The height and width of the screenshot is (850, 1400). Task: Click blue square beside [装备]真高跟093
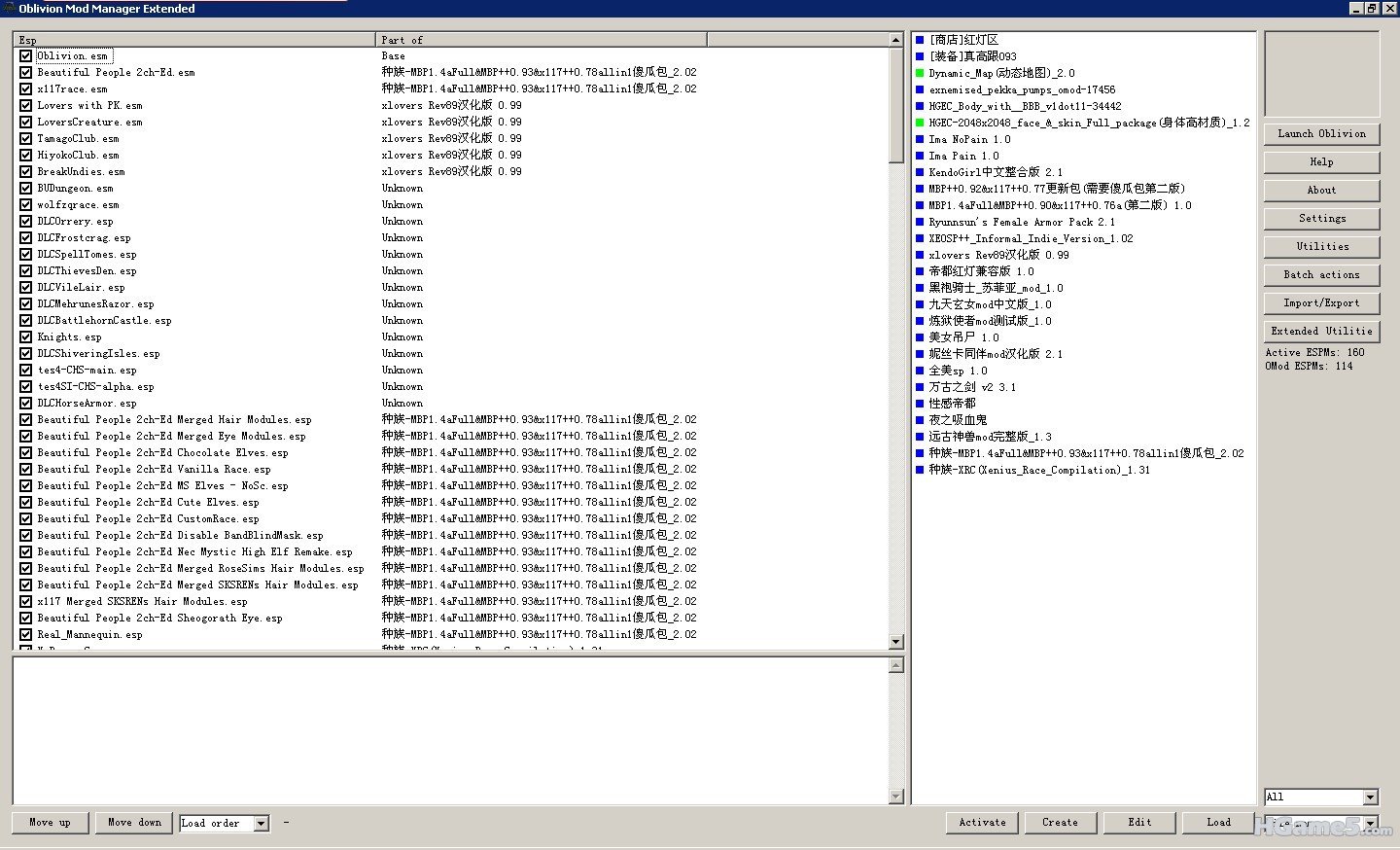920,56
